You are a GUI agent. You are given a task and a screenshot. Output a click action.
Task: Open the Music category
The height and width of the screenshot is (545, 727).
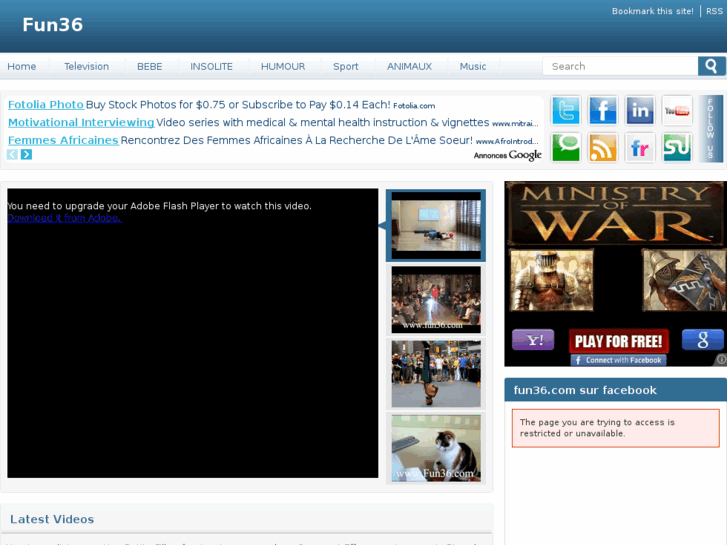[473, 66]
